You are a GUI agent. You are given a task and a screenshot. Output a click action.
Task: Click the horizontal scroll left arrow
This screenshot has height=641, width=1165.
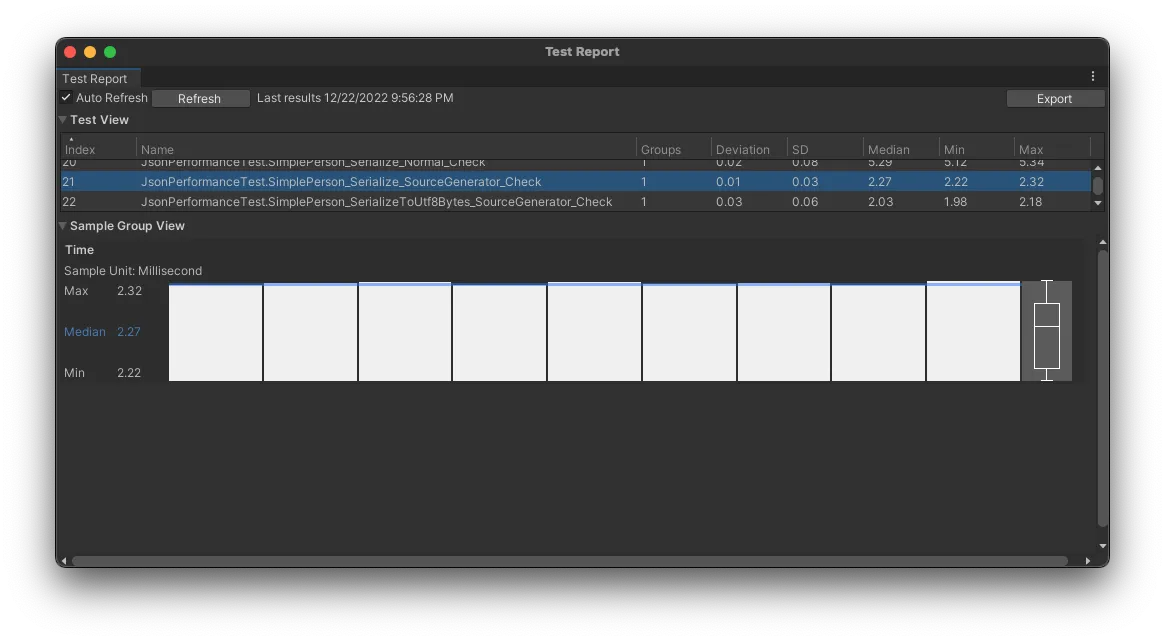point(64,561)
